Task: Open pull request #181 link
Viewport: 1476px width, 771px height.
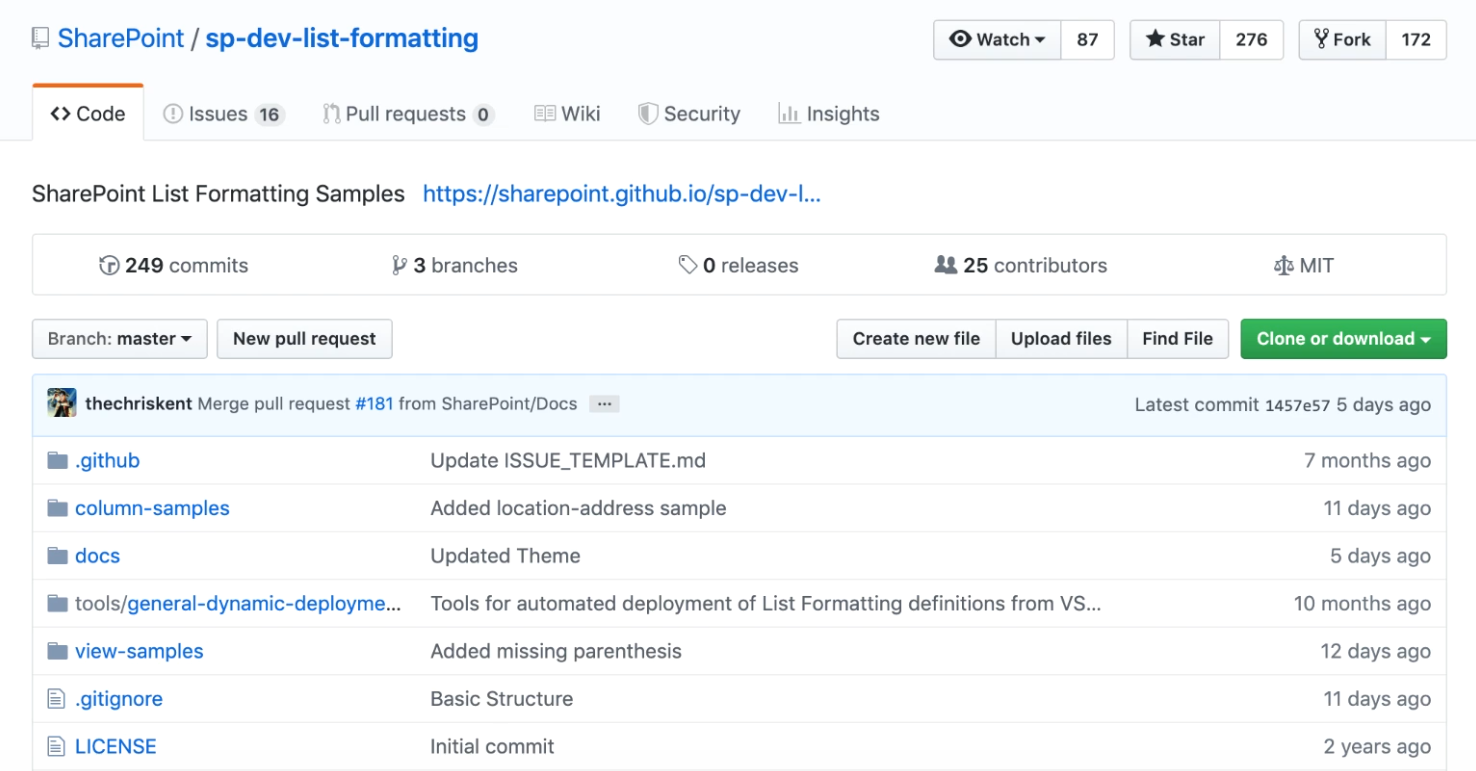Action: pos(374,404)
